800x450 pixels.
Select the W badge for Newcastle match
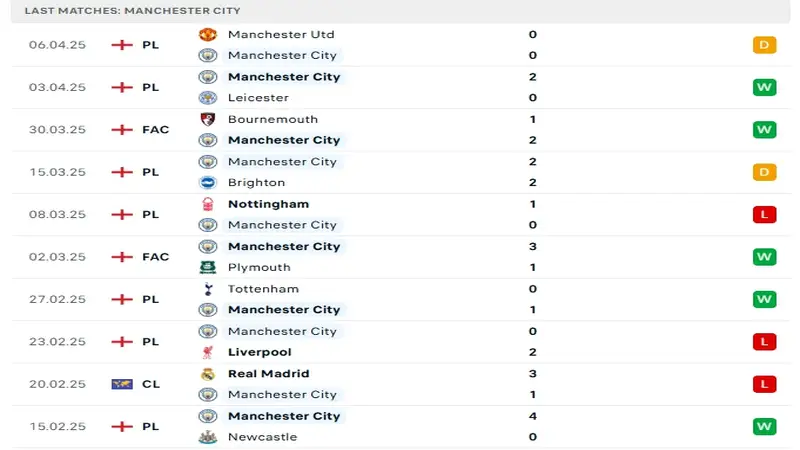(764, 426)
